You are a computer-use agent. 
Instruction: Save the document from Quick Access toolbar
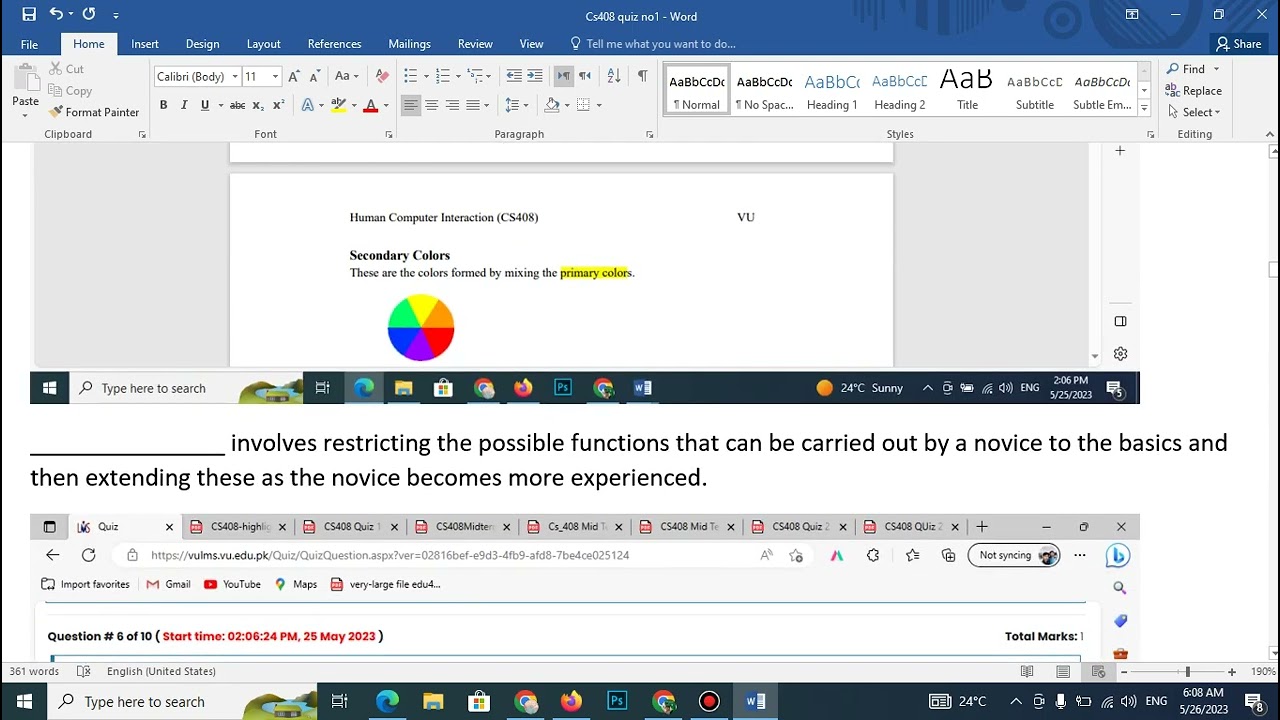pyautogui.click(x=29, y=14)
